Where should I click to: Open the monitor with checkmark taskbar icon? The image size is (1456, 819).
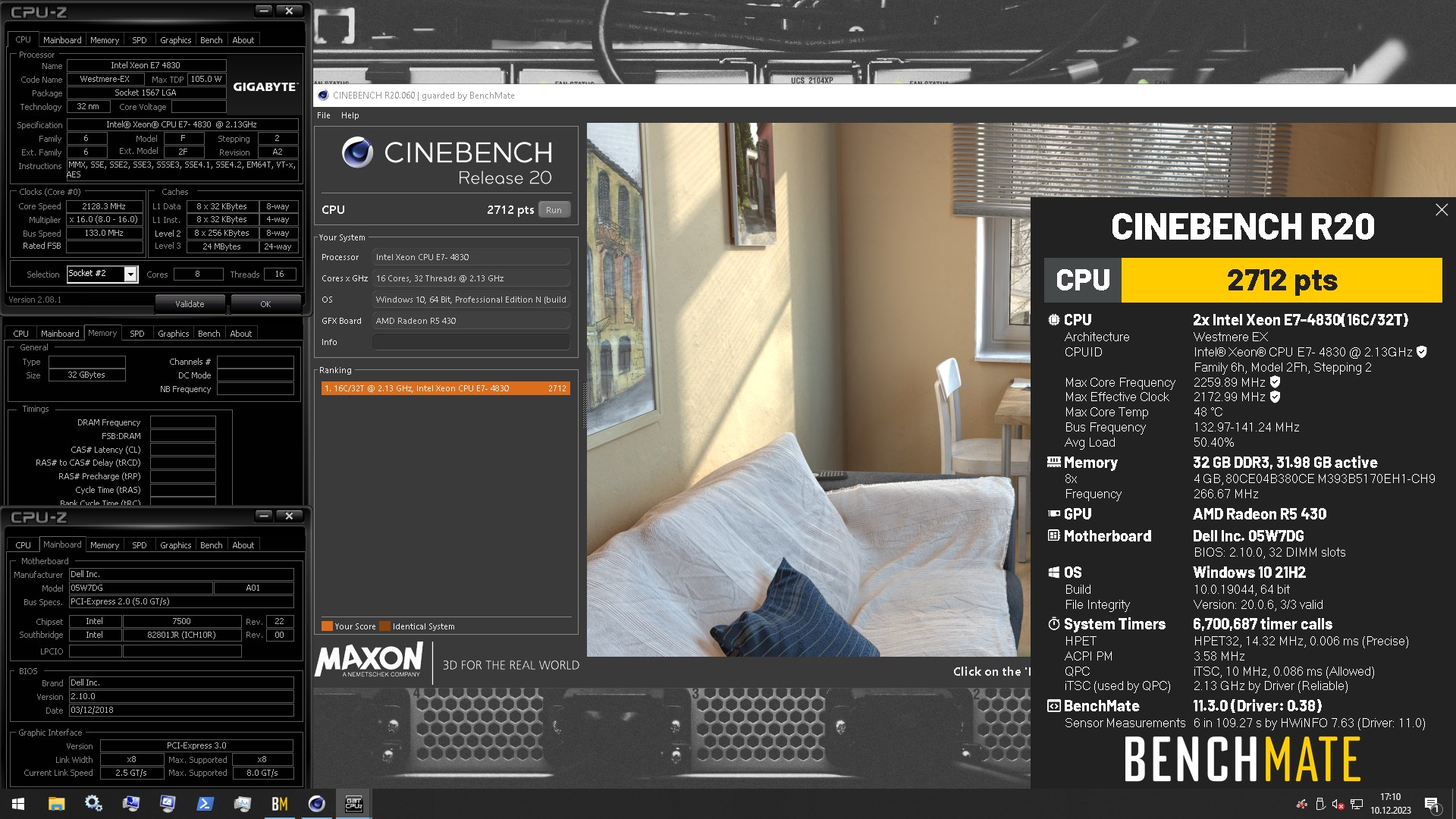(168, 804)
